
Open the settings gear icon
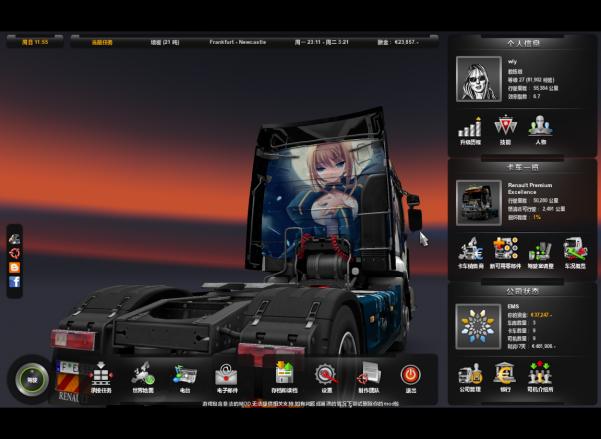pyautogui.click(x=326, y=375)
